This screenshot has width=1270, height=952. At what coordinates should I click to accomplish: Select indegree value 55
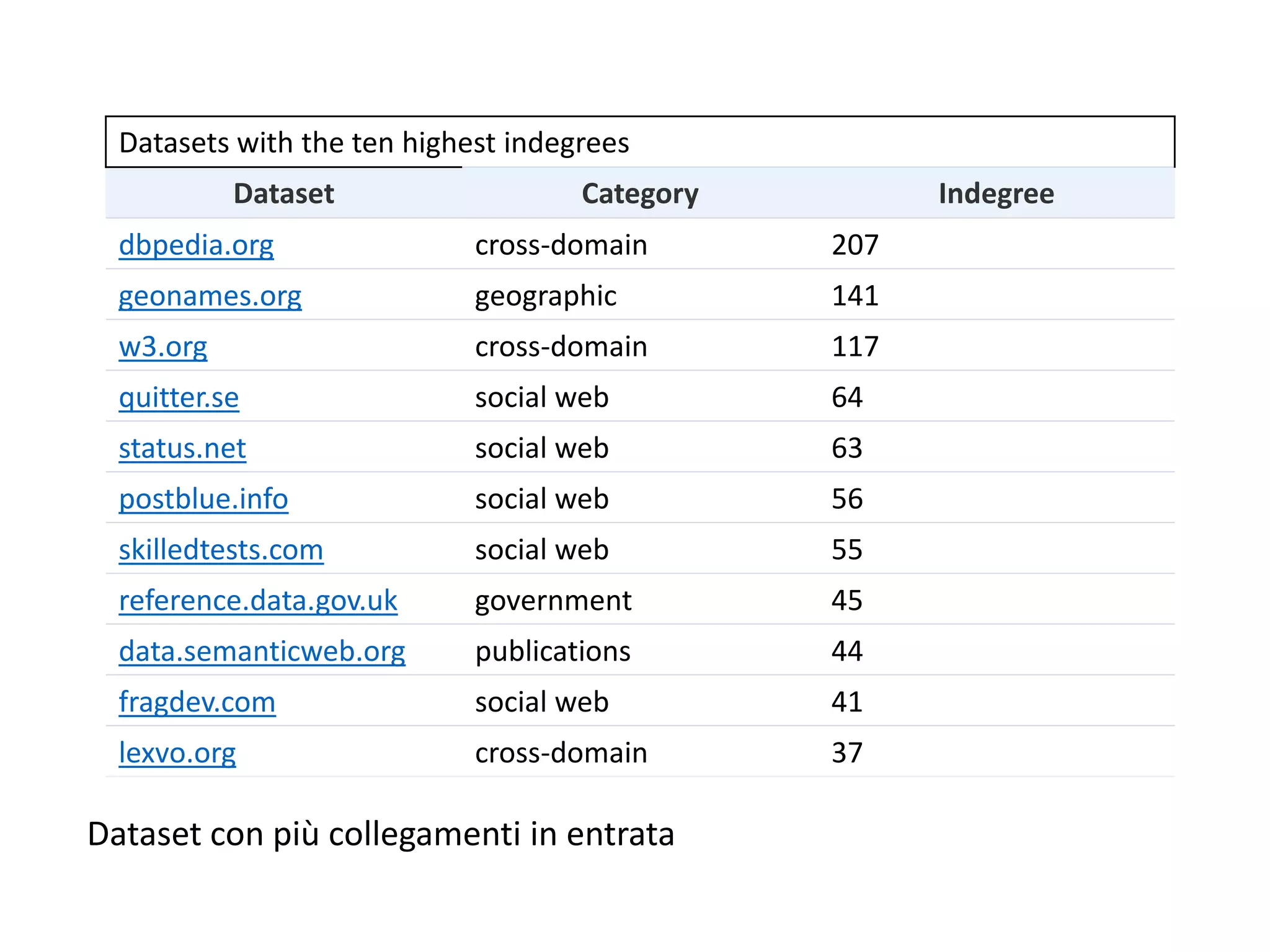(847, 550)
